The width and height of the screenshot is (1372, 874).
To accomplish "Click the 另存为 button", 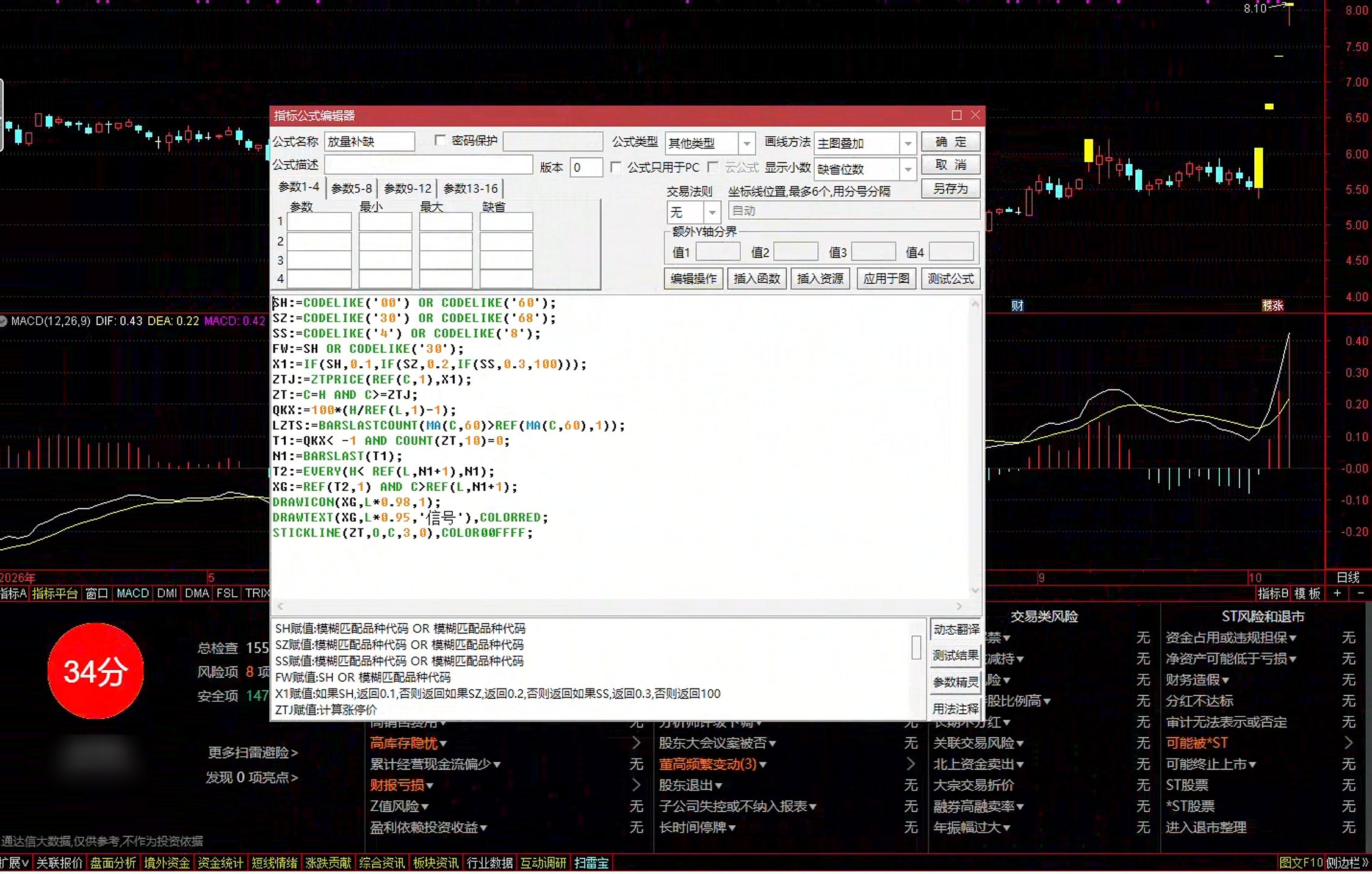I will tap(950, 189).
